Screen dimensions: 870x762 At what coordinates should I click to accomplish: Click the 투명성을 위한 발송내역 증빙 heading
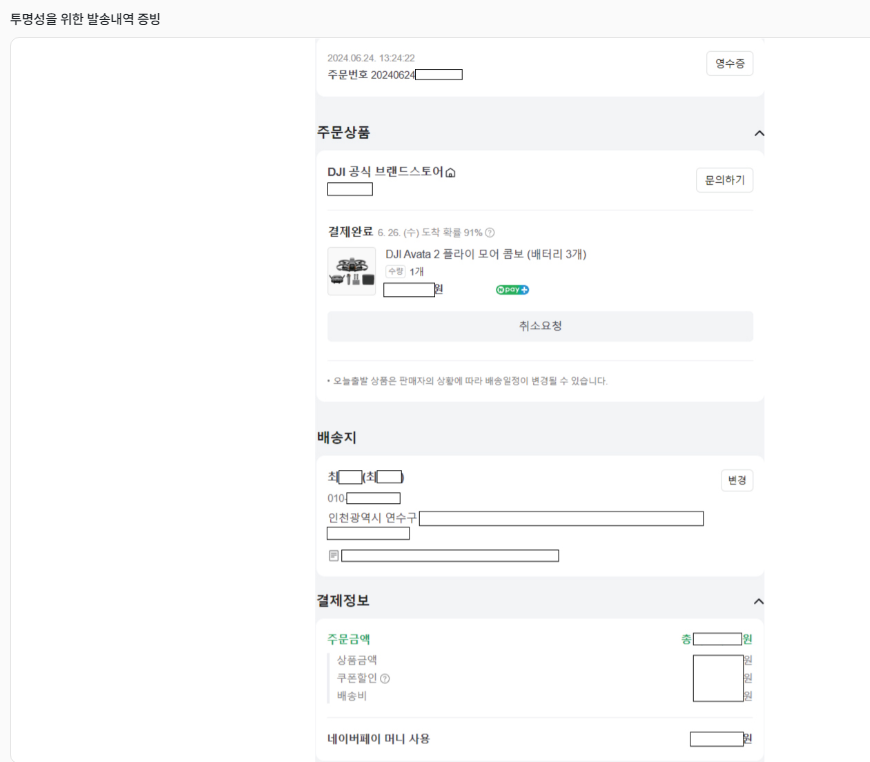85,19
